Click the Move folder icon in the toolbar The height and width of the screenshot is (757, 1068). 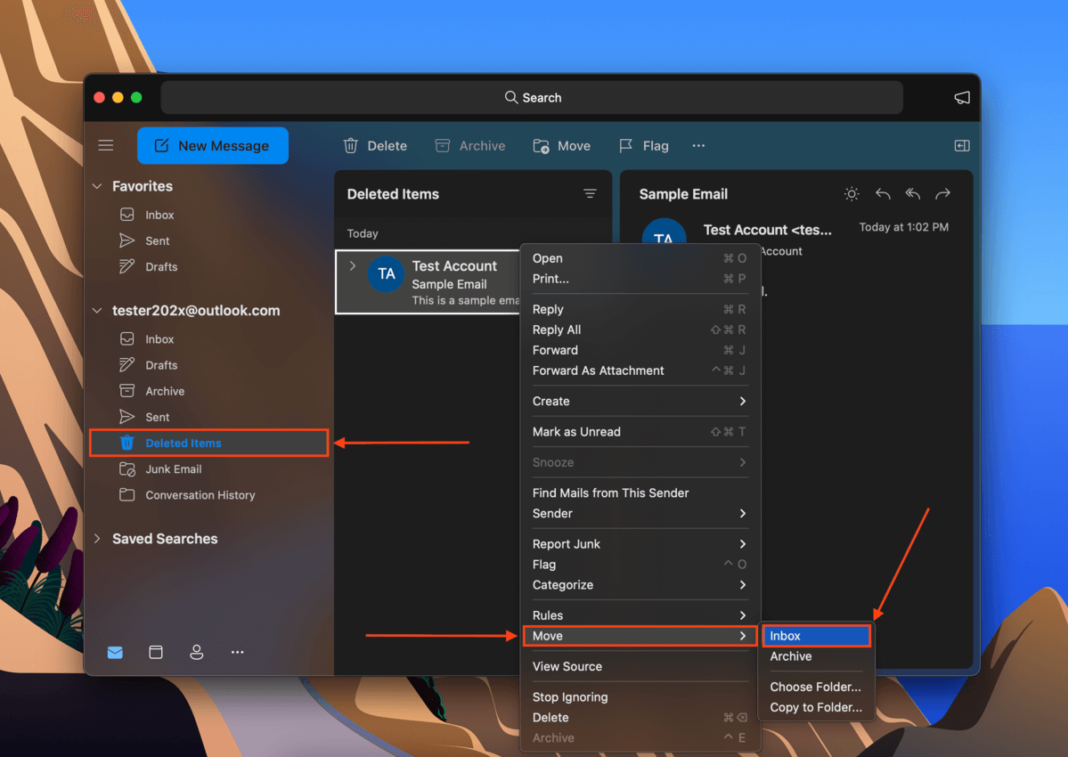tap(540, 145)
